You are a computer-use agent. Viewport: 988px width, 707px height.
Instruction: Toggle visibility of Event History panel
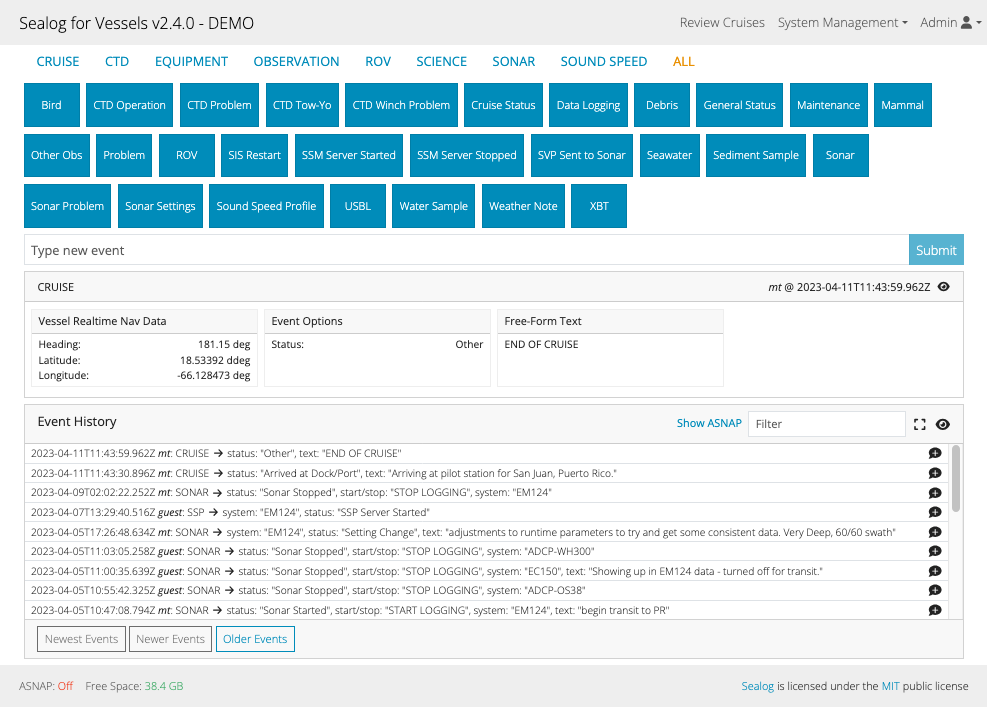[x=942, y=424]
